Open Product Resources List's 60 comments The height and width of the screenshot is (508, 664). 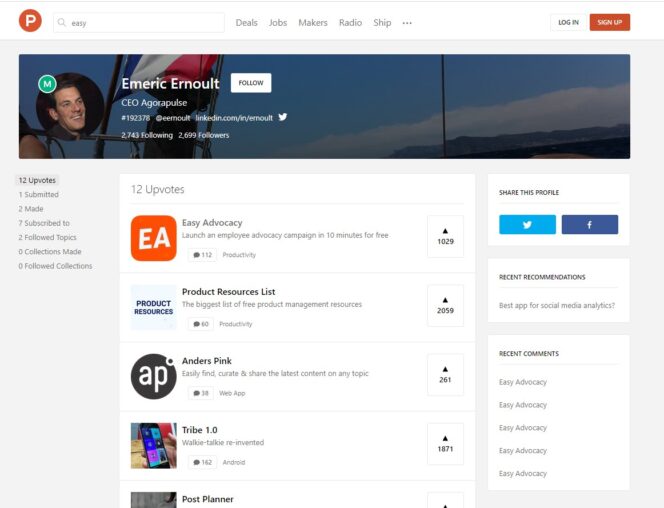coord(201,324)
